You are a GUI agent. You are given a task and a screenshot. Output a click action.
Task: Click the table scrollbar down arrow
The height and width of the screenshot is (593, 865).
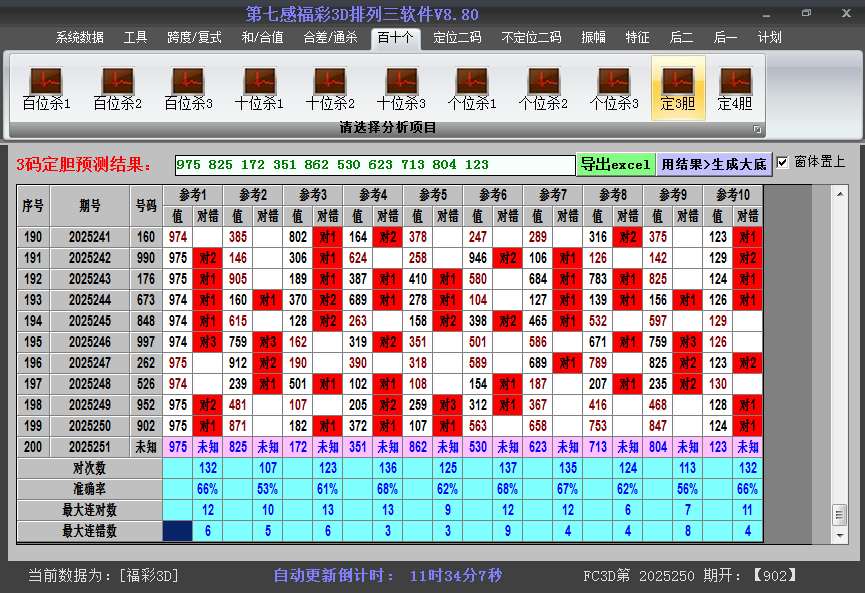click(x=840, y=535)
